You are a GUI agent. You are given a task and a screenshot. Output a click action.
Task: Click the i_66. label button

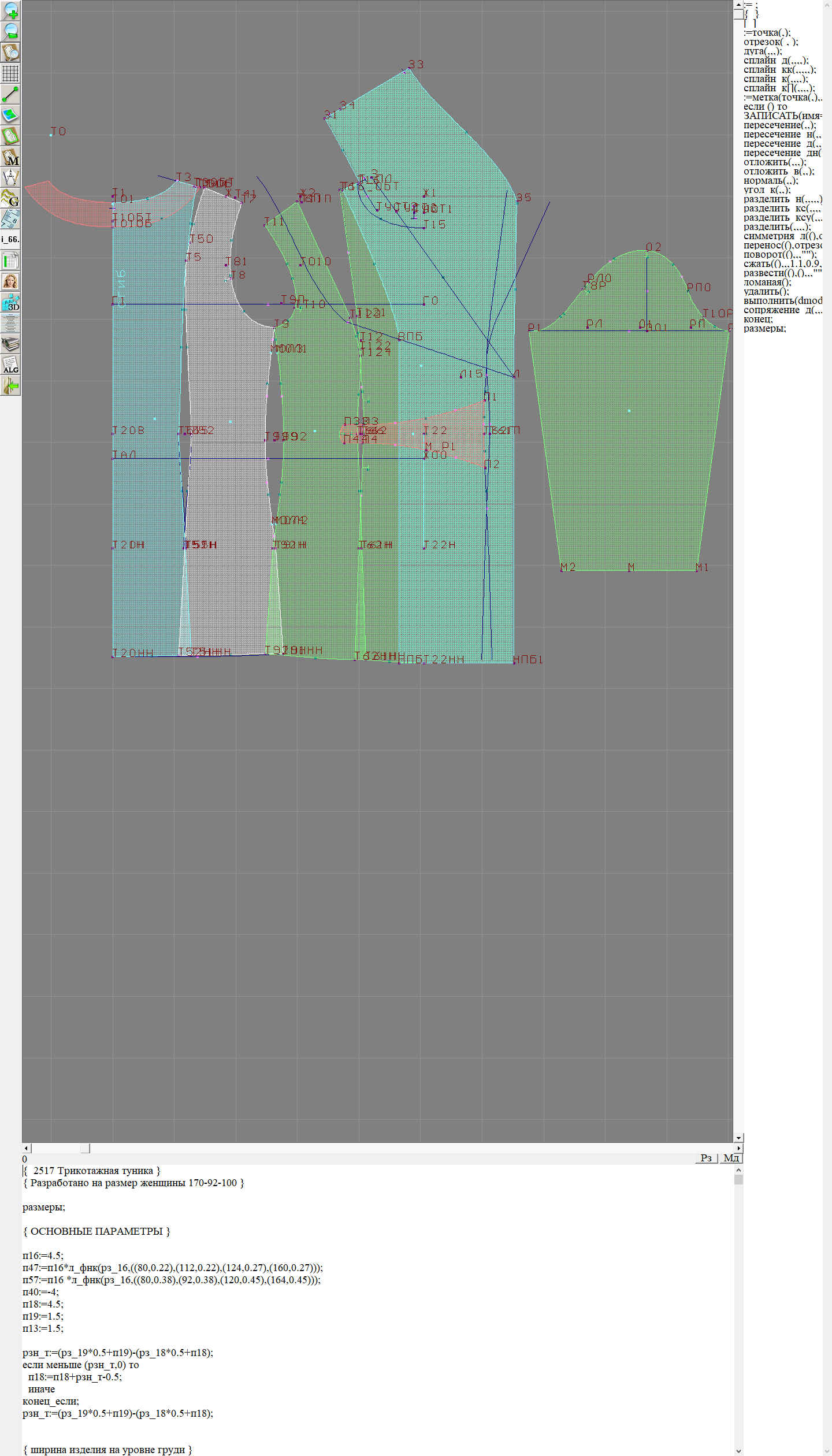[x=10, y=239]
